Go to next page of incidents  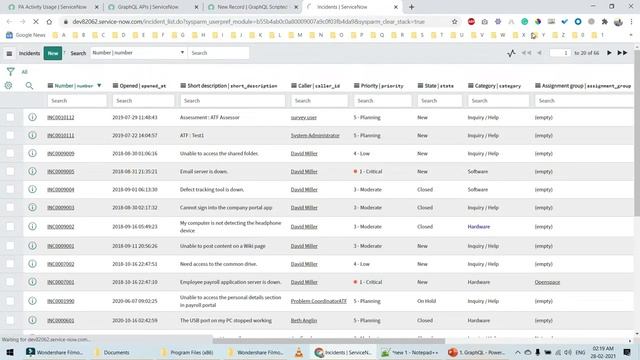(609, 53)
